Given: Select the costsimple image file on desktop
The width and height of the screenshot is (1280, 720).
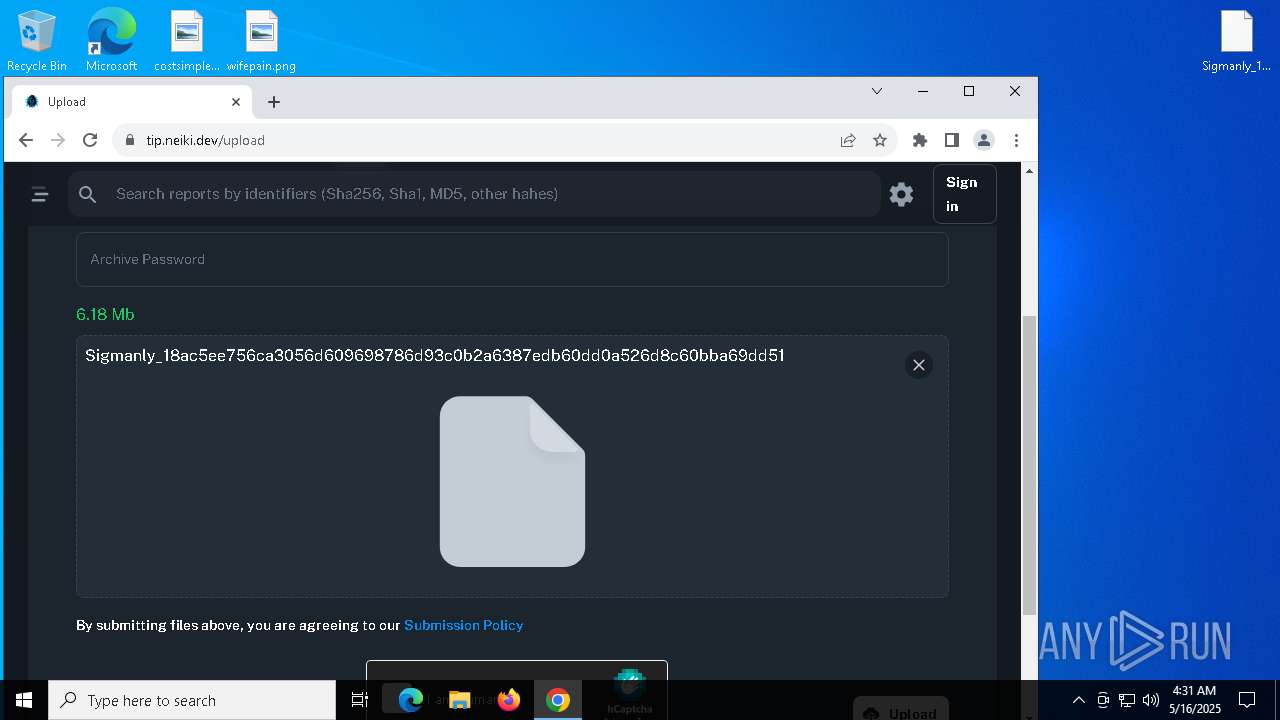Looking at the screenshot, I should point(187,40).
